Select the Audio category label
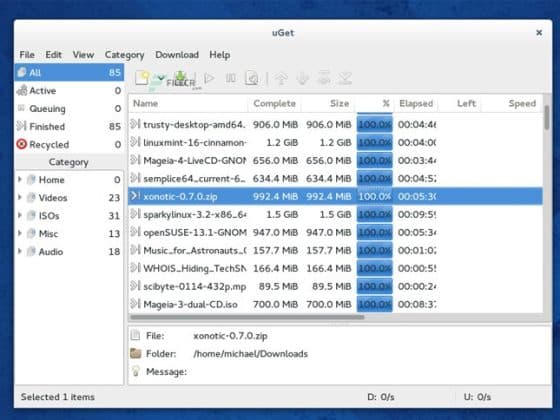560x420 pixels. coord(51,251)
